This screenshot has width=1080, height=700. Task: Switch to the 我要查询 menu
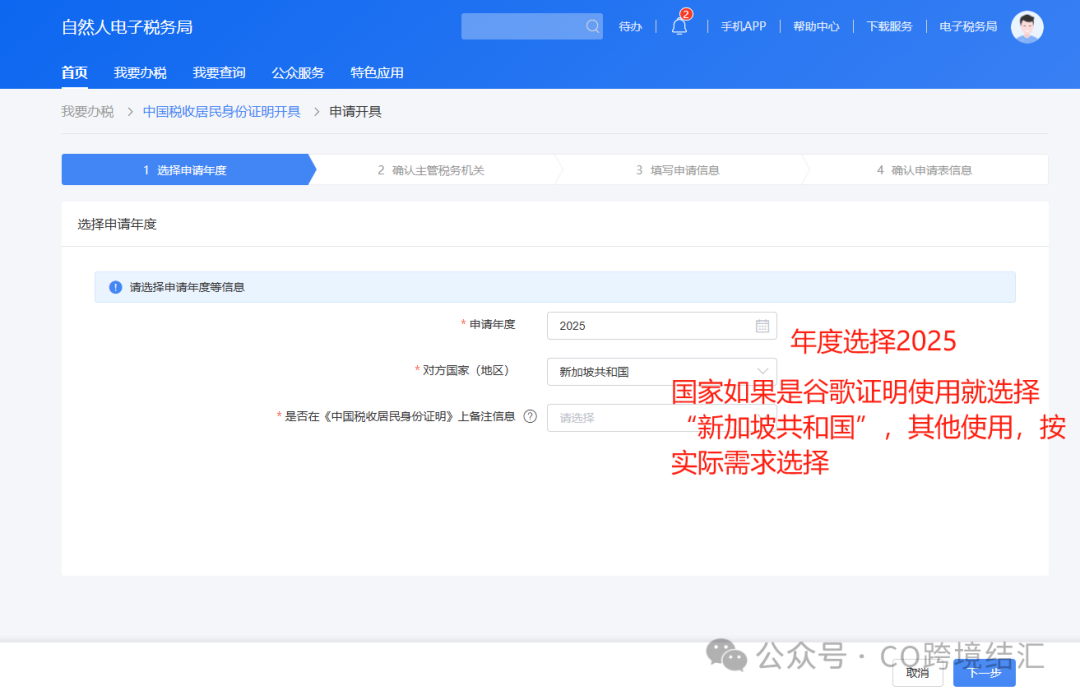pyautogui.click(x=218, y=72)
